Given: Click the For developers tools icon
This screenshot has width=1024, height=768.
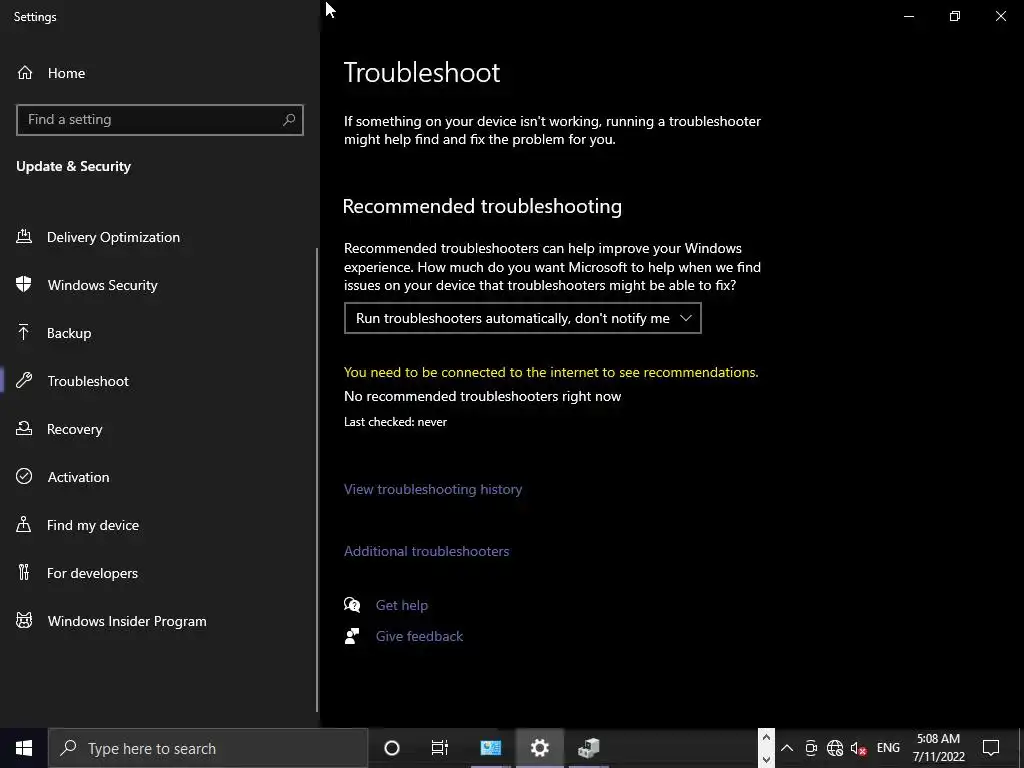Looking at the screenshot, I should pos(24,572).
